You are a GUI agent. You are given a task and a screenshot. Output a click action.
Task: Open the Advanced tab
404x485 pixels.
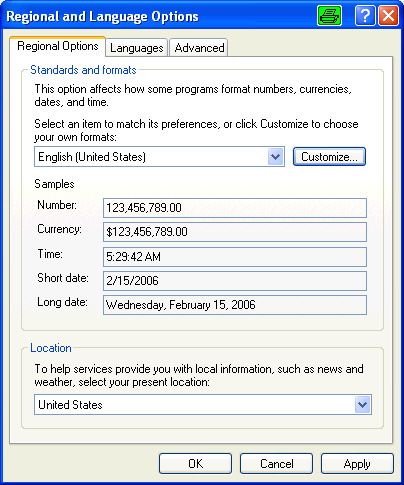[199, 48]
